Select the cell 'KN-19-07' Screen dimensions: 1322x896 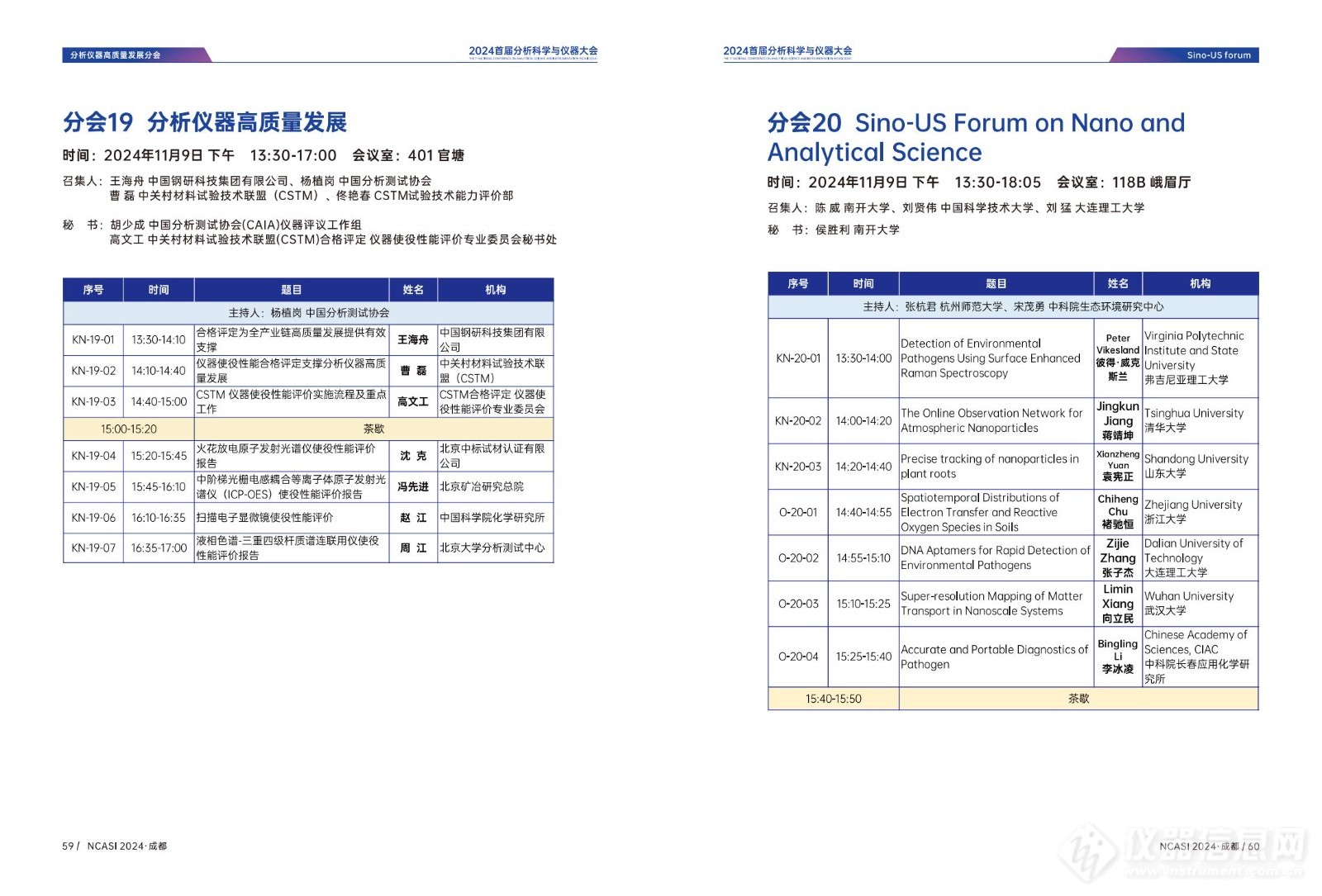point(93,548)
